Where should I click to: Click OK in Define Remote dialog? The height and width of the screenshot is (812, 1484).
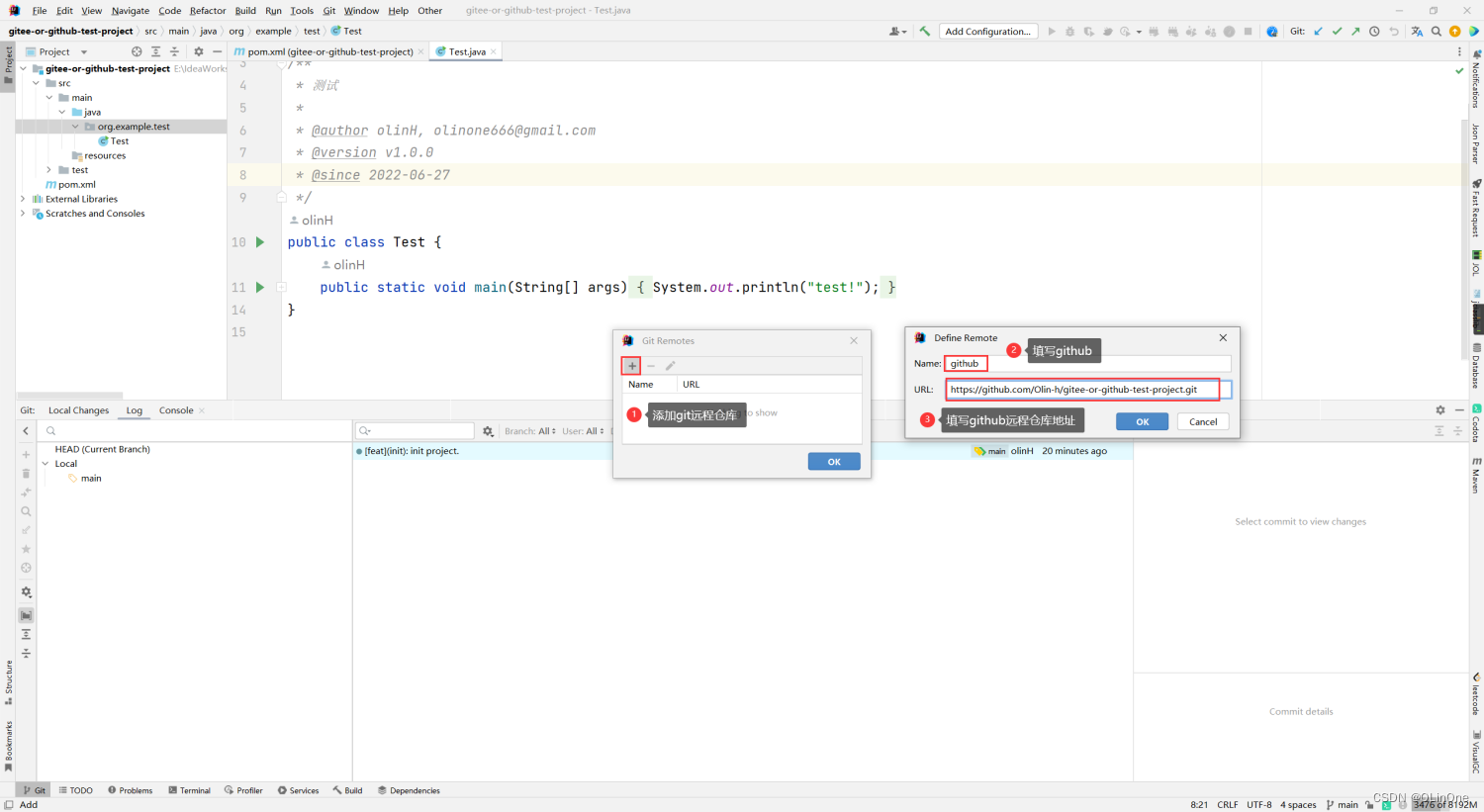1142,421
